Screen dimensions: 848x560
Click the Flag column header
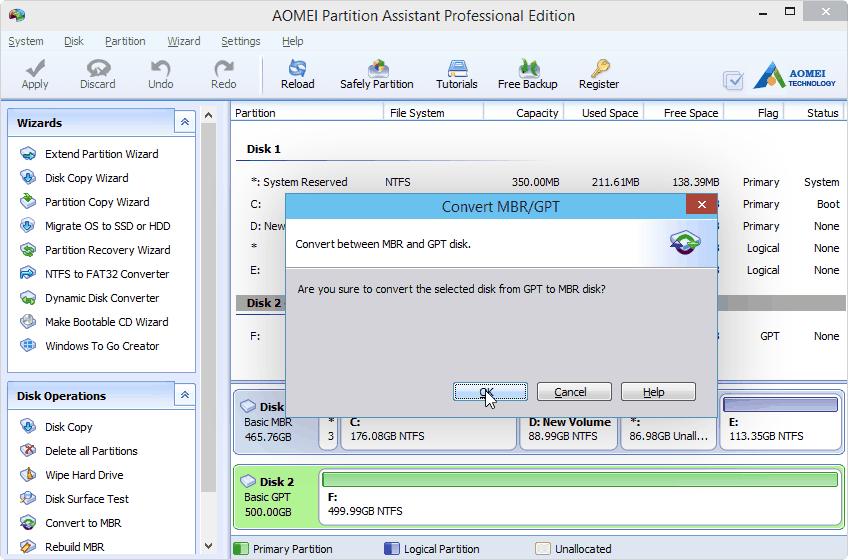coord(754,113)
